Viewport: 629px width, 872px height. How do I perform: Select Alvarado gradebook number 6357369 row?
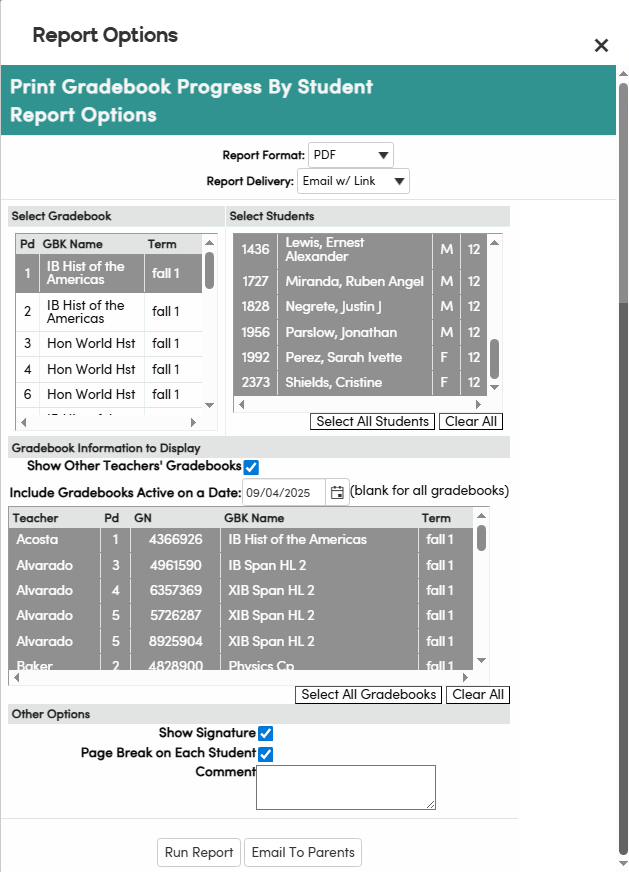tap(241, 591)
